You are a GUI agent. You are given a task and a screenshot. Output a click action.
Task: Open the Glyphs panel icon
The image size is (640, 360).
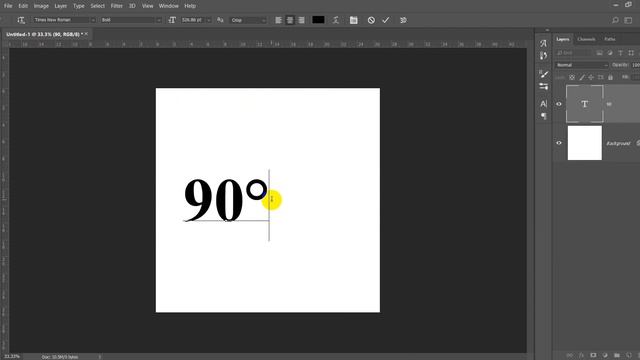[x=543, y=43]
